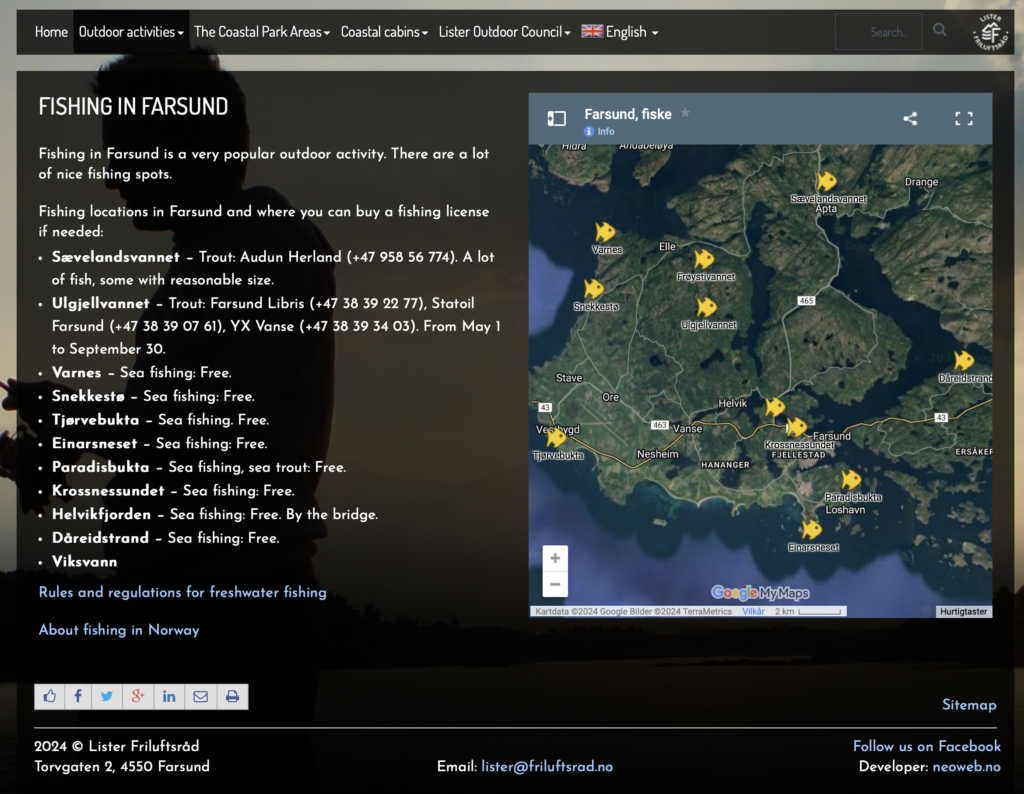
Task: Select the Einarsneset list entry text
Action: click(160, 443)
